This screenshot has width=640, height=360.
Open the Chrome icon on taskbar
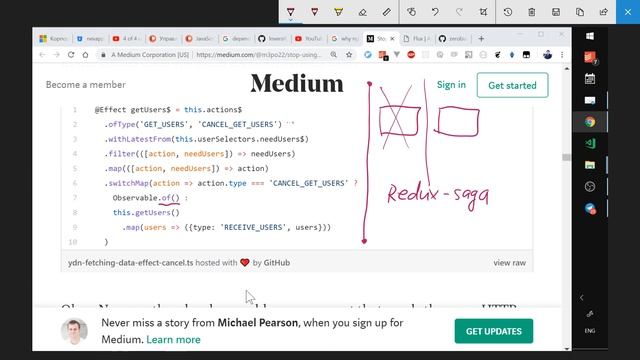590,122
